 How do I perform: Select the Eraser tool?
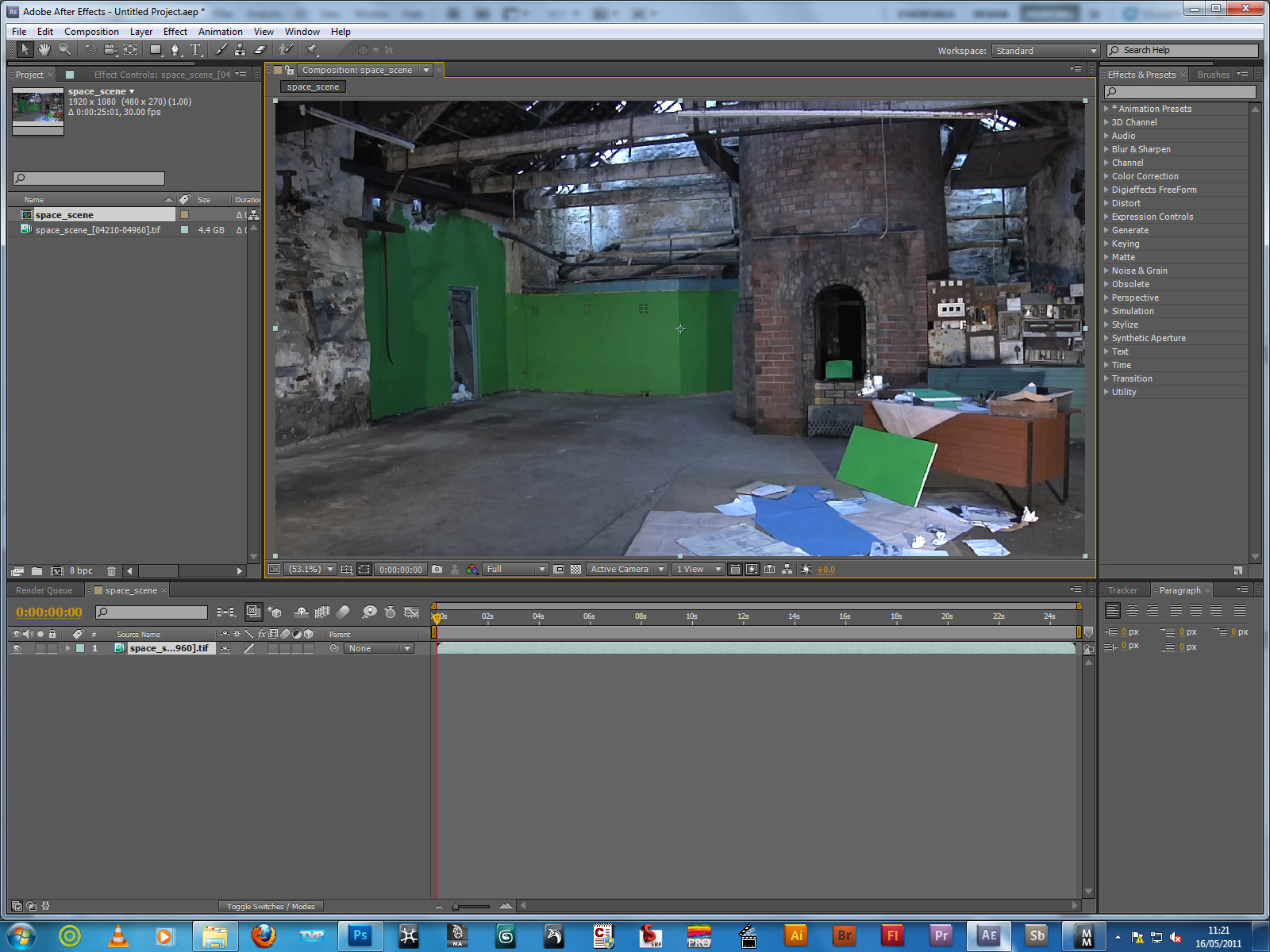click(260, 50)
